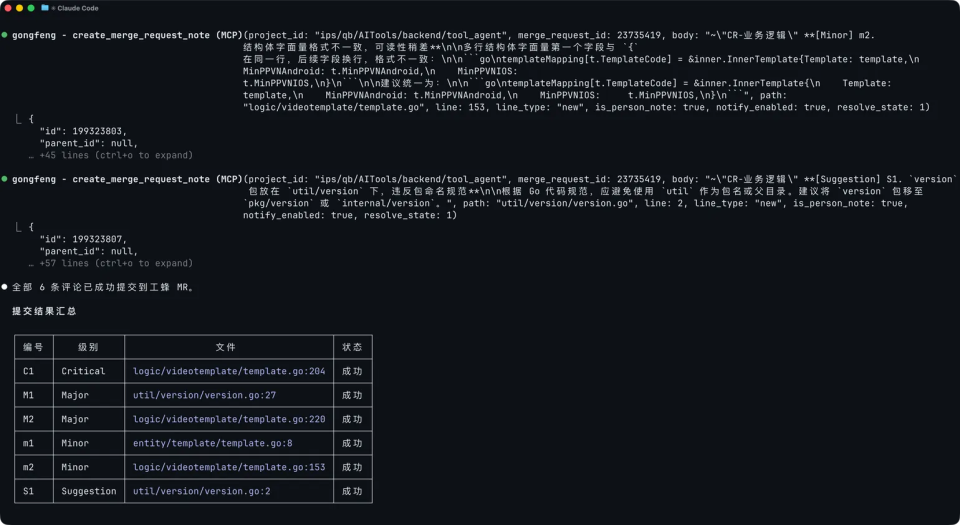960x525 pixels.
Task: Click the 成功 status in the S1 row
Action: pos(352,491)
